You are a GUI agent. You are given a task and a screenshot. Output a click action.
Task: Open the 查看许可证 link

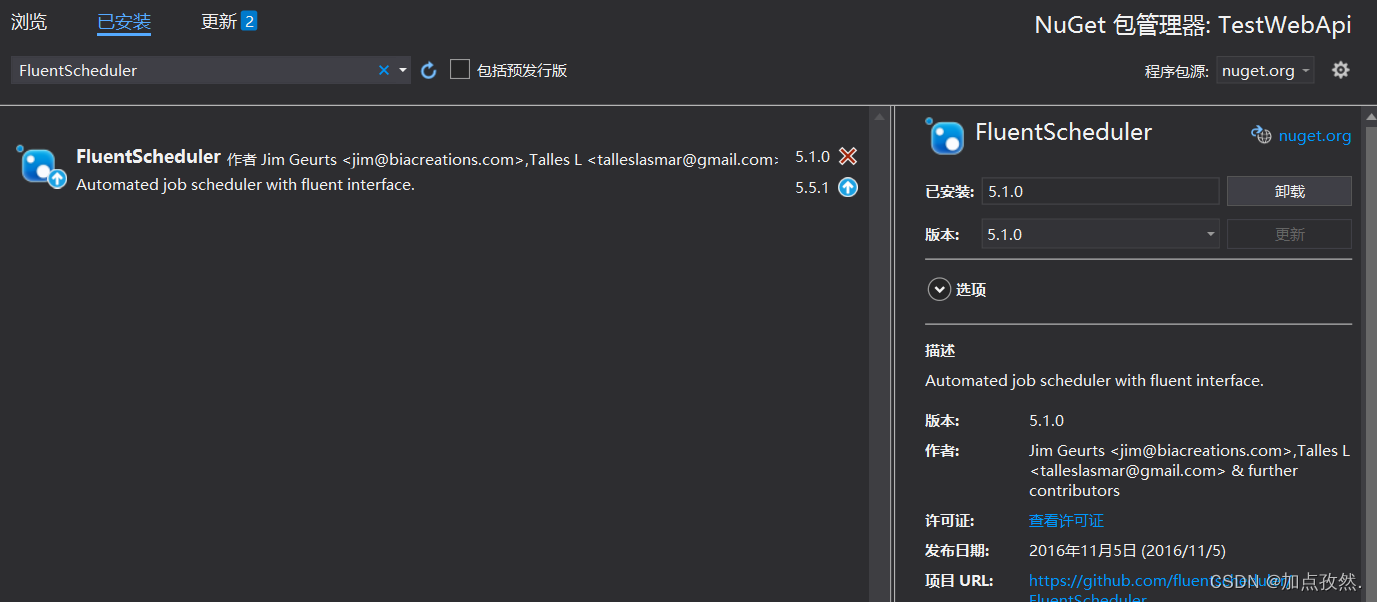pyautogui.click(x=1066, y=520)
